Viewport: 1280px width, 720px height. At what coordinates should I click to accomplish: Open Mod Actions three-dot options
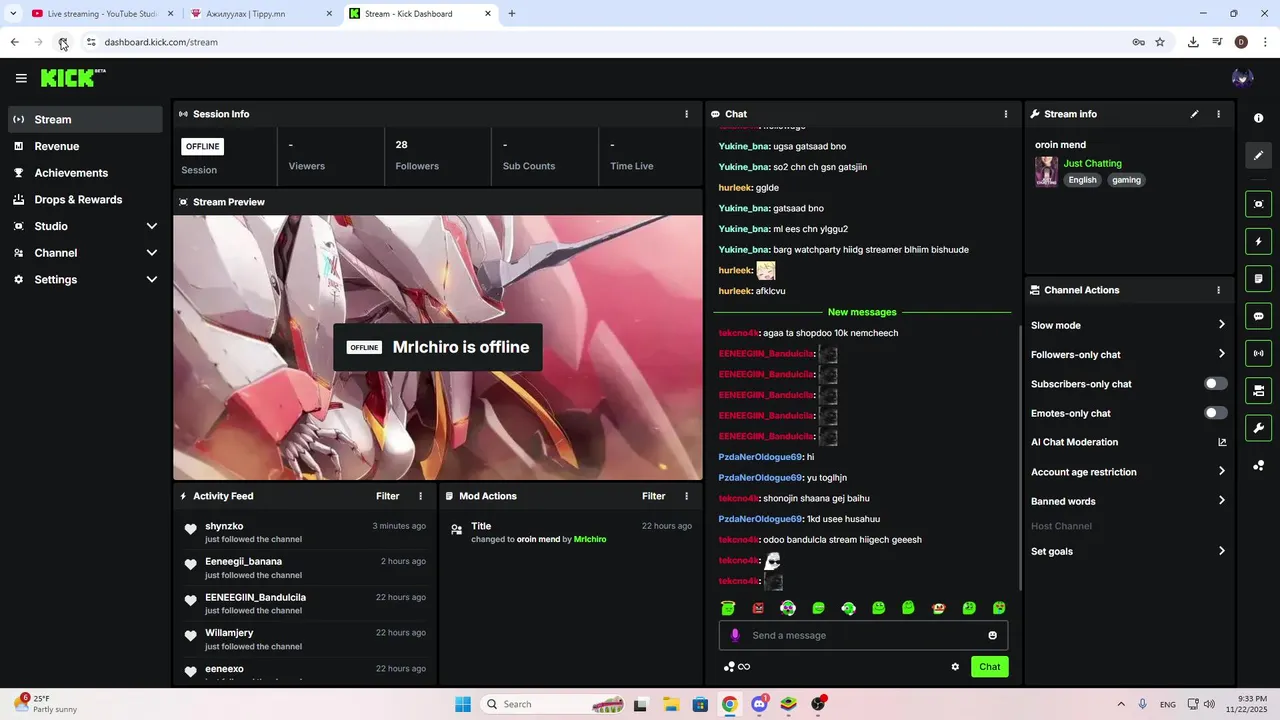686,496
